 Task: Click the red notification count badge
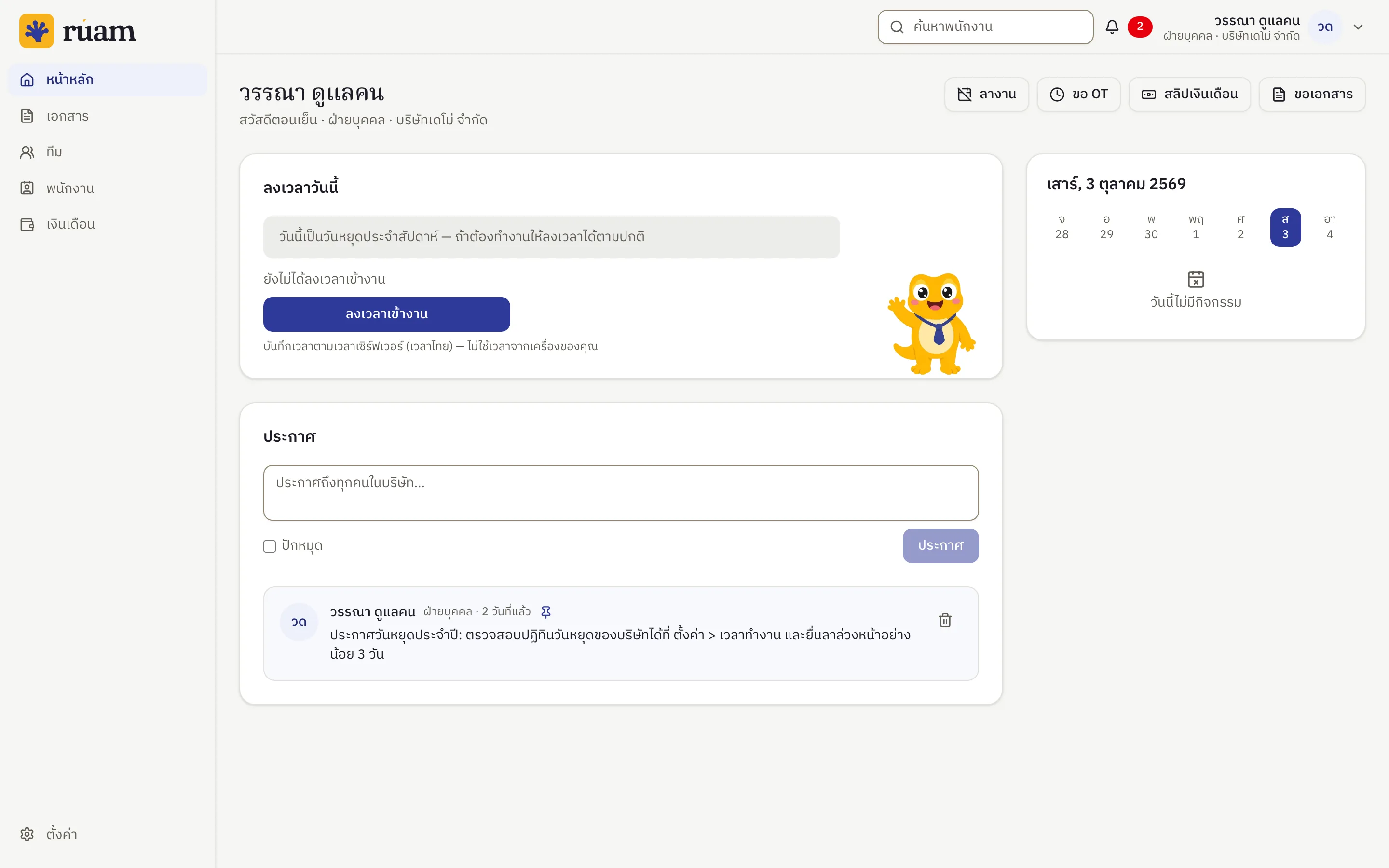tap(1140, 27)
